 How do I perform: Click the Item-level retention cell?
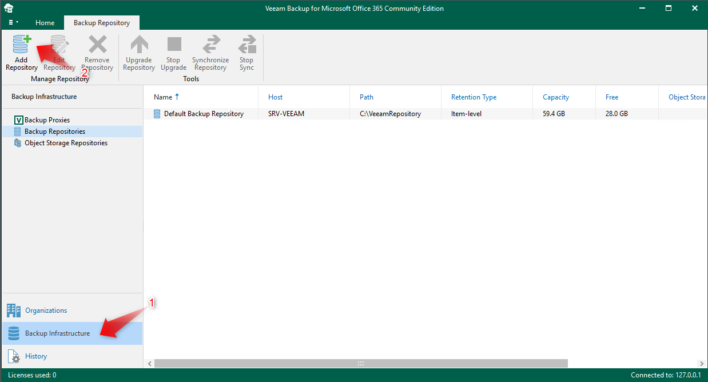[466, 114]
